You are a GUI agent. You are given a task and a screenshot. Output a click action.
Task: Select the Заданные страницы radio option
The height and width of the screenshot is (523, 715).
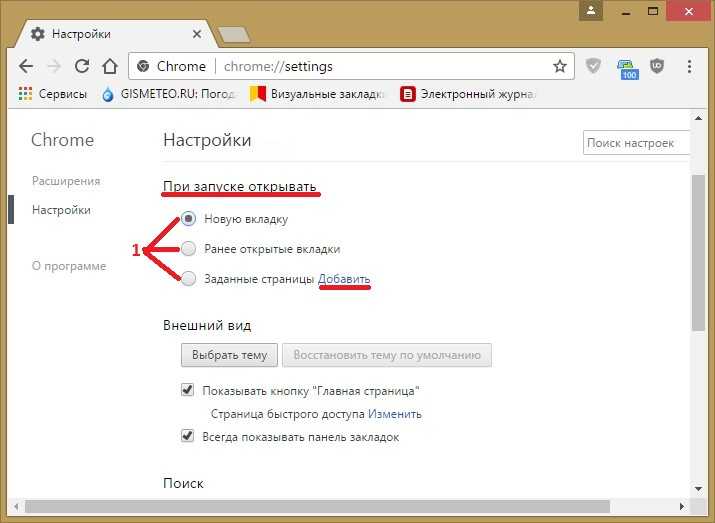(188, 279)
